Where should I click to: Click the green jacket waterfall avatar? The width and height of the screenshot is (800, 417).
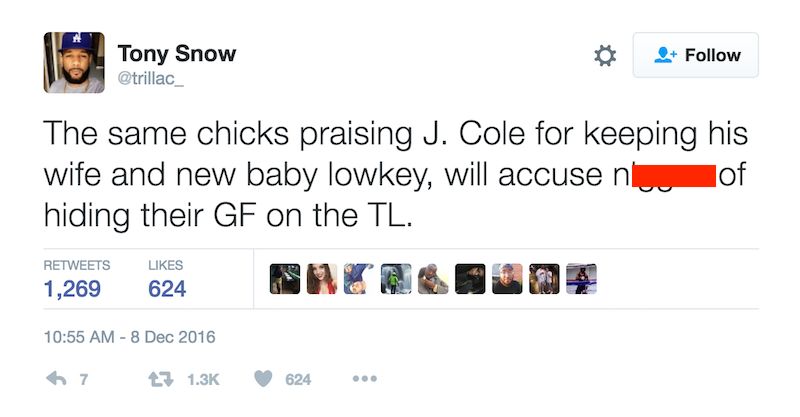396,279
